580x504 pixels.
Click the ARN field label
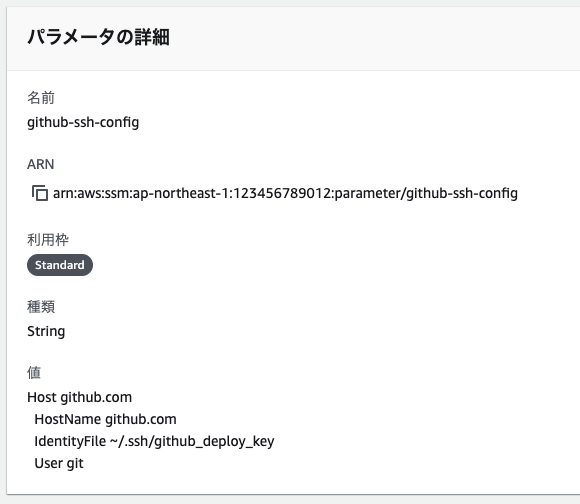(x=41, y=164)
